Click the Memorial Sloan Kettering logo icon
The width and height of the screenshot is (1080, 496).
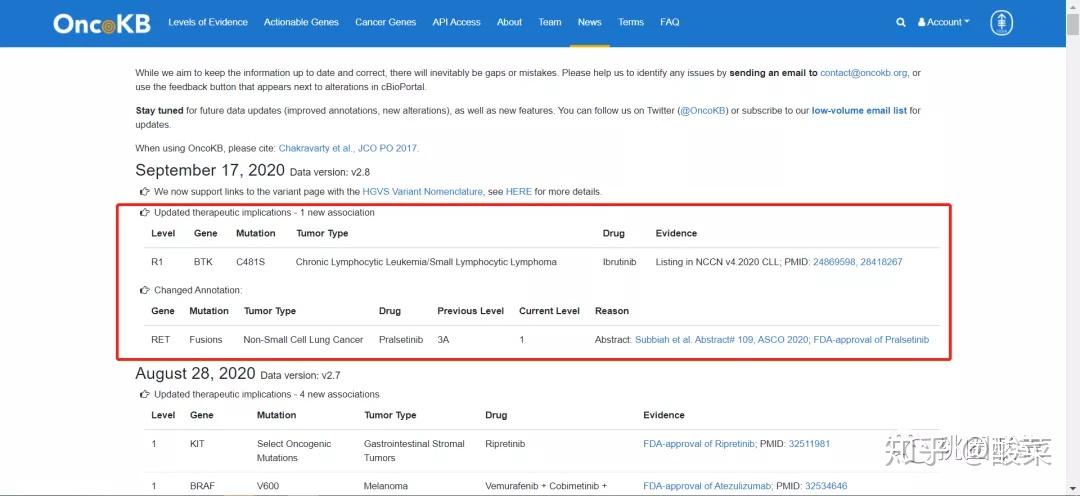point(1001,22)
